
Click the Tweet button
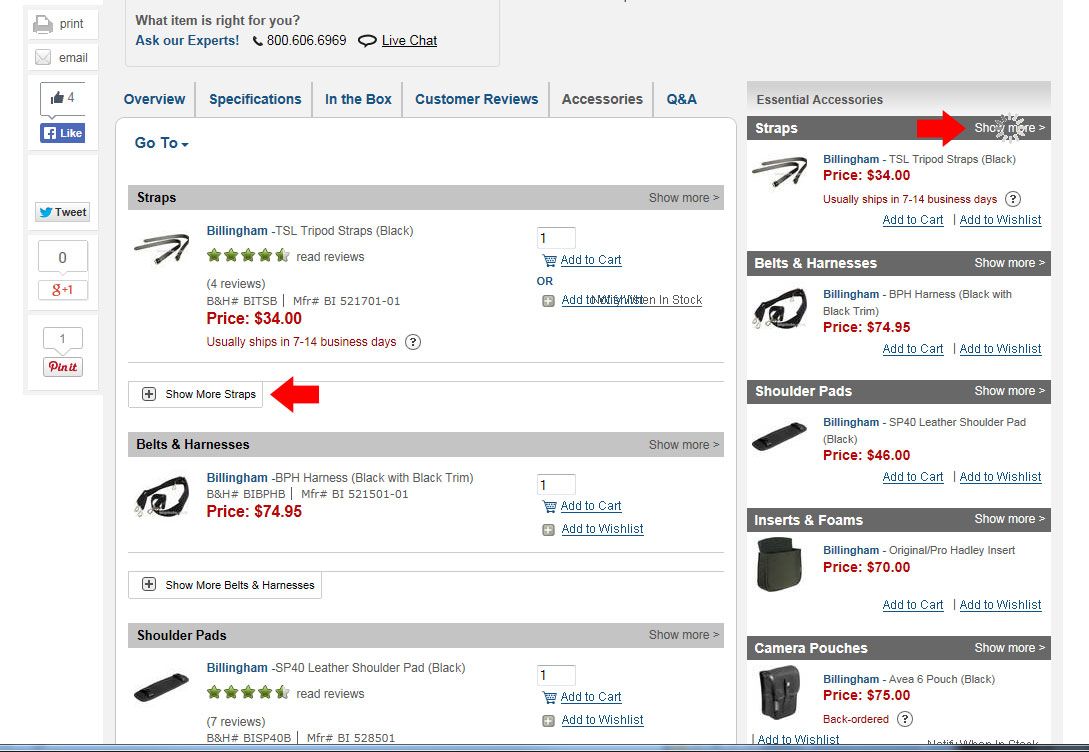63,212
